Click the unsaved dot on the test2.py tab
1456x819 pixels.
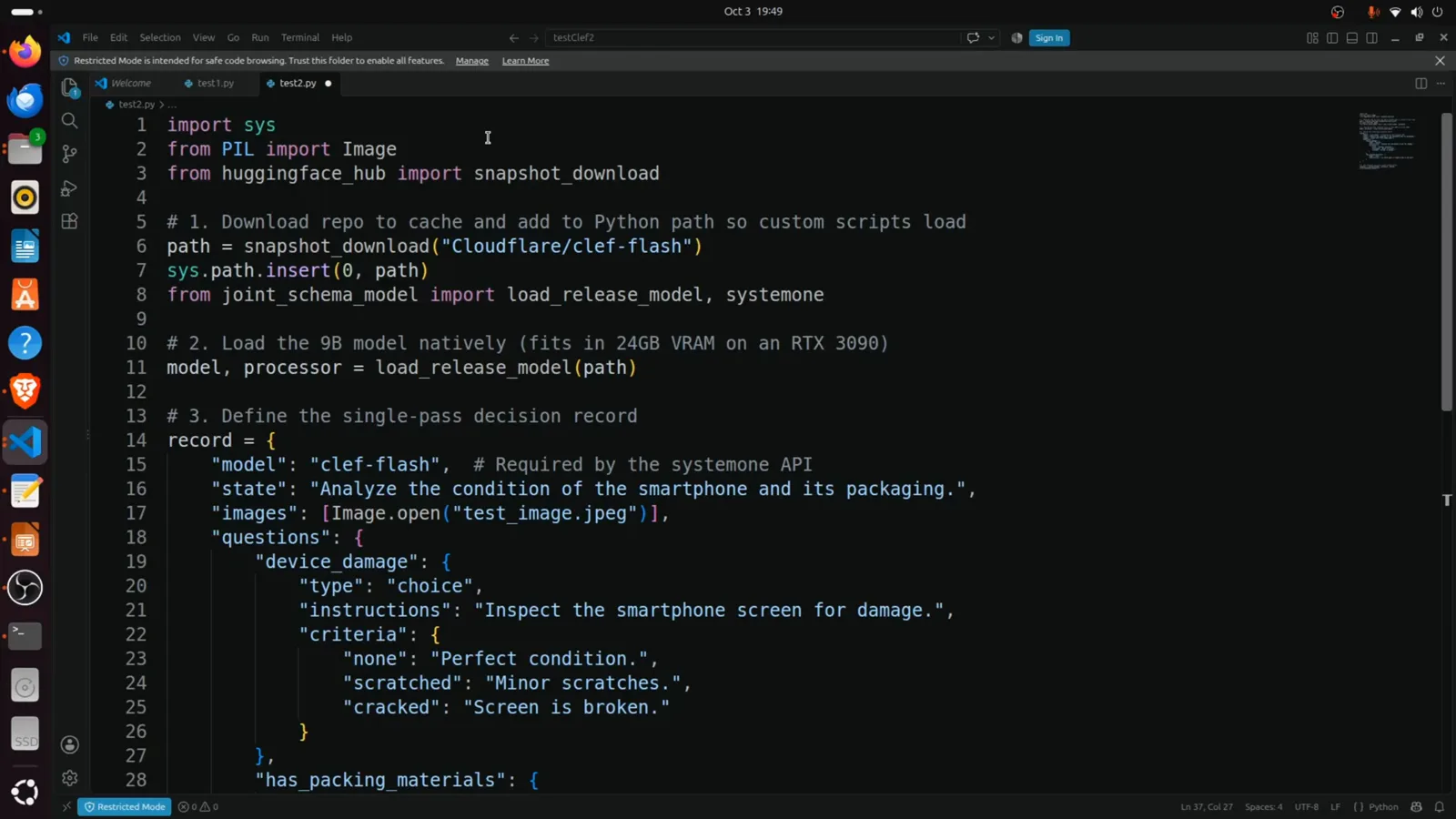tap(329, 84)
